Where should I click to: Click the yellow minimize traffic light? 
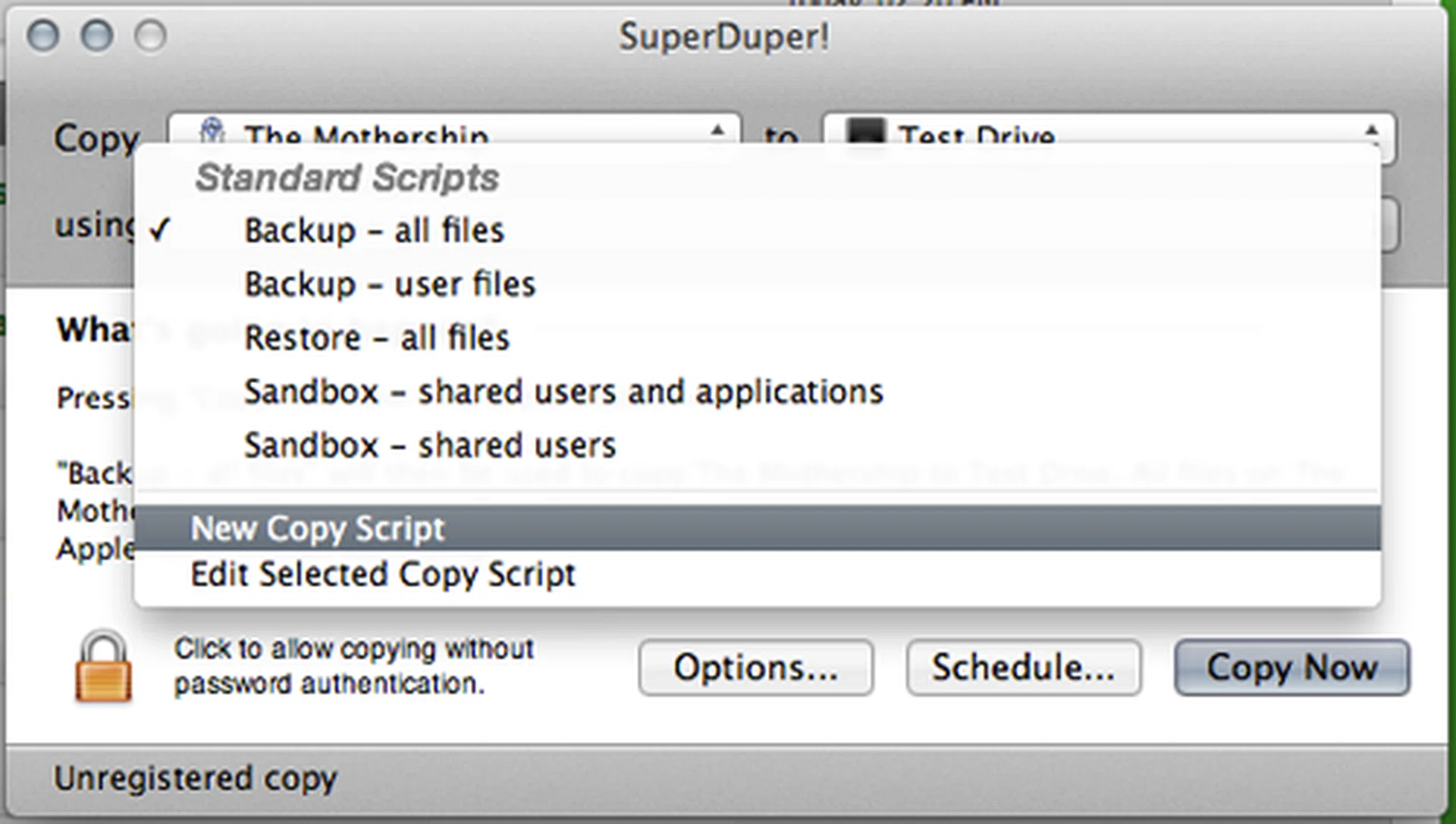(x=96, y=36)
